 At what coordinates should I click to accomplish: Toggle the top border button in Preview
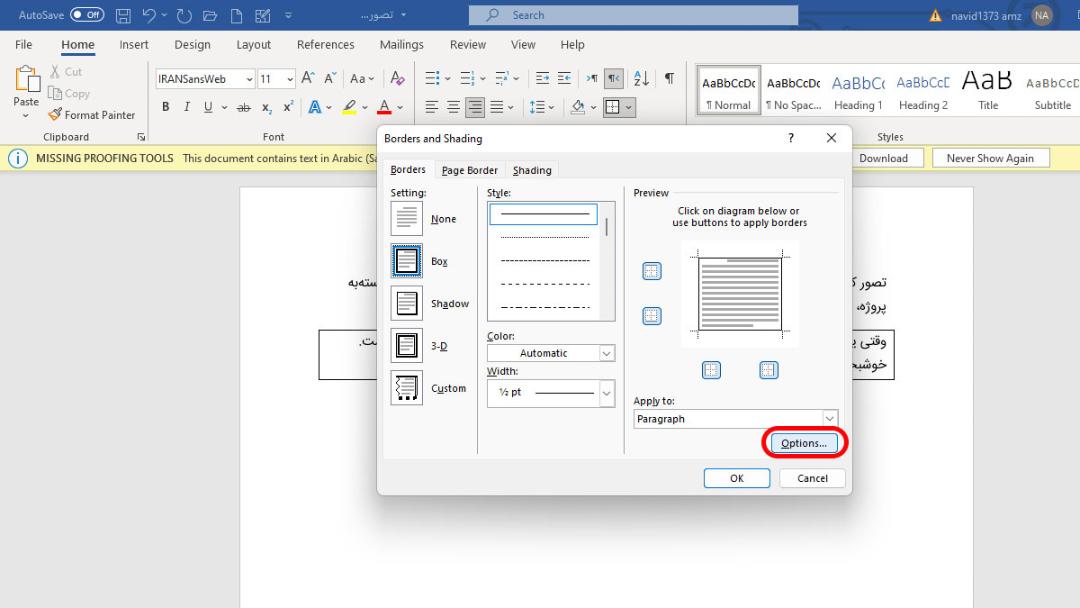(x=652, y=271)
